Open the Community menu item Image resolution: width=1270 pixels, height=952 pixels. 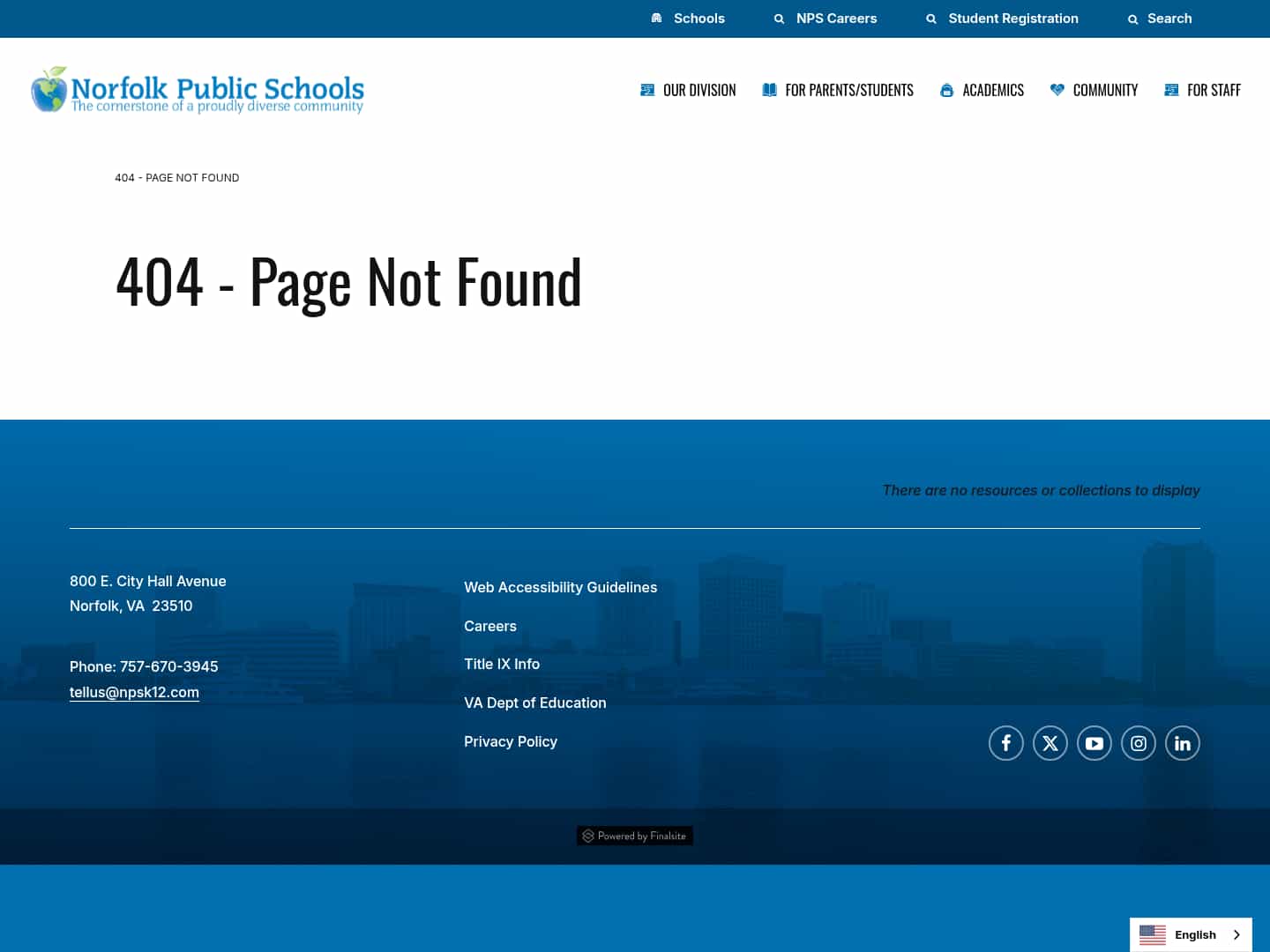coord(1104,89)
